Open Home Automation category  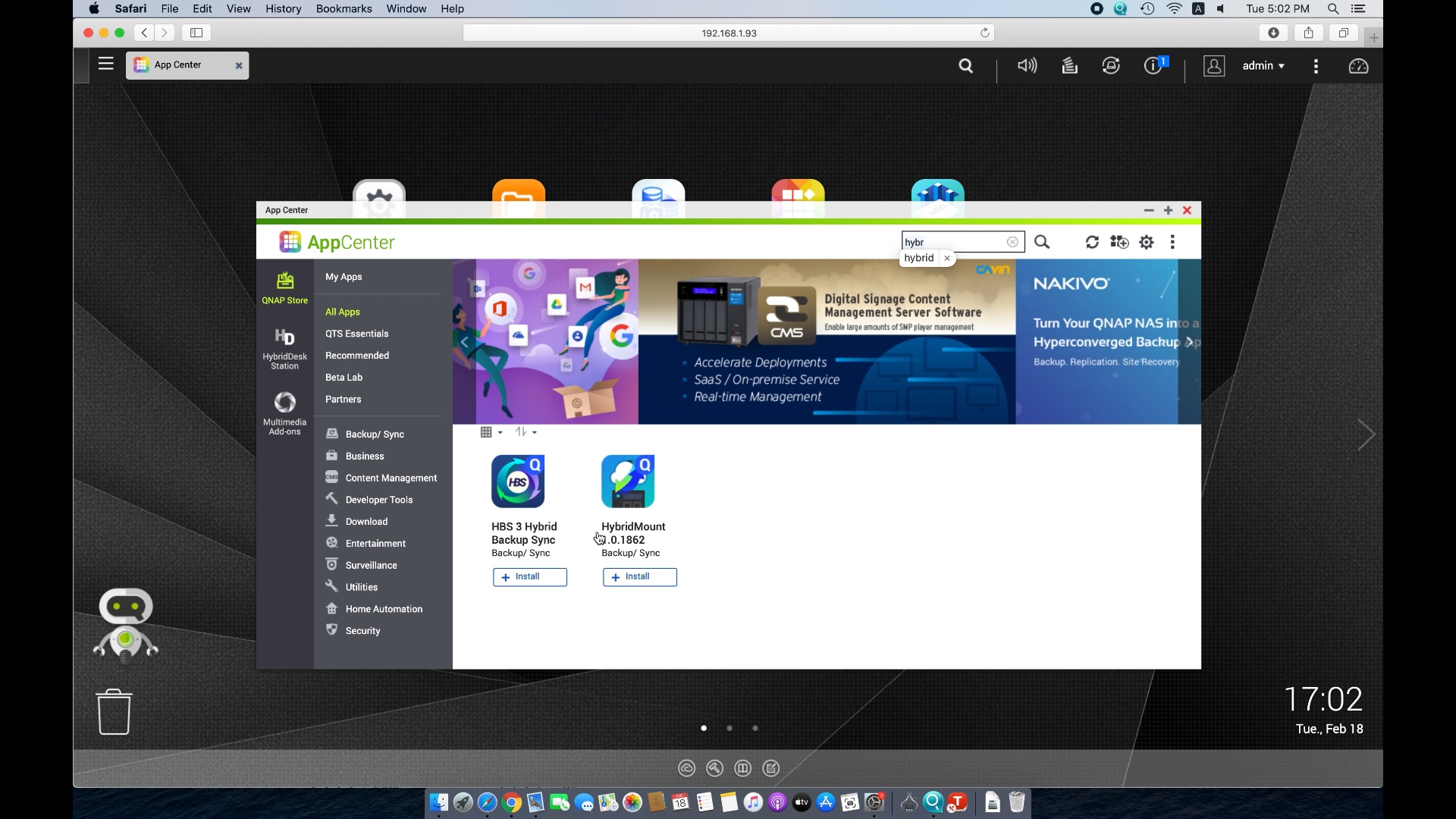click(x=374, y=609)
